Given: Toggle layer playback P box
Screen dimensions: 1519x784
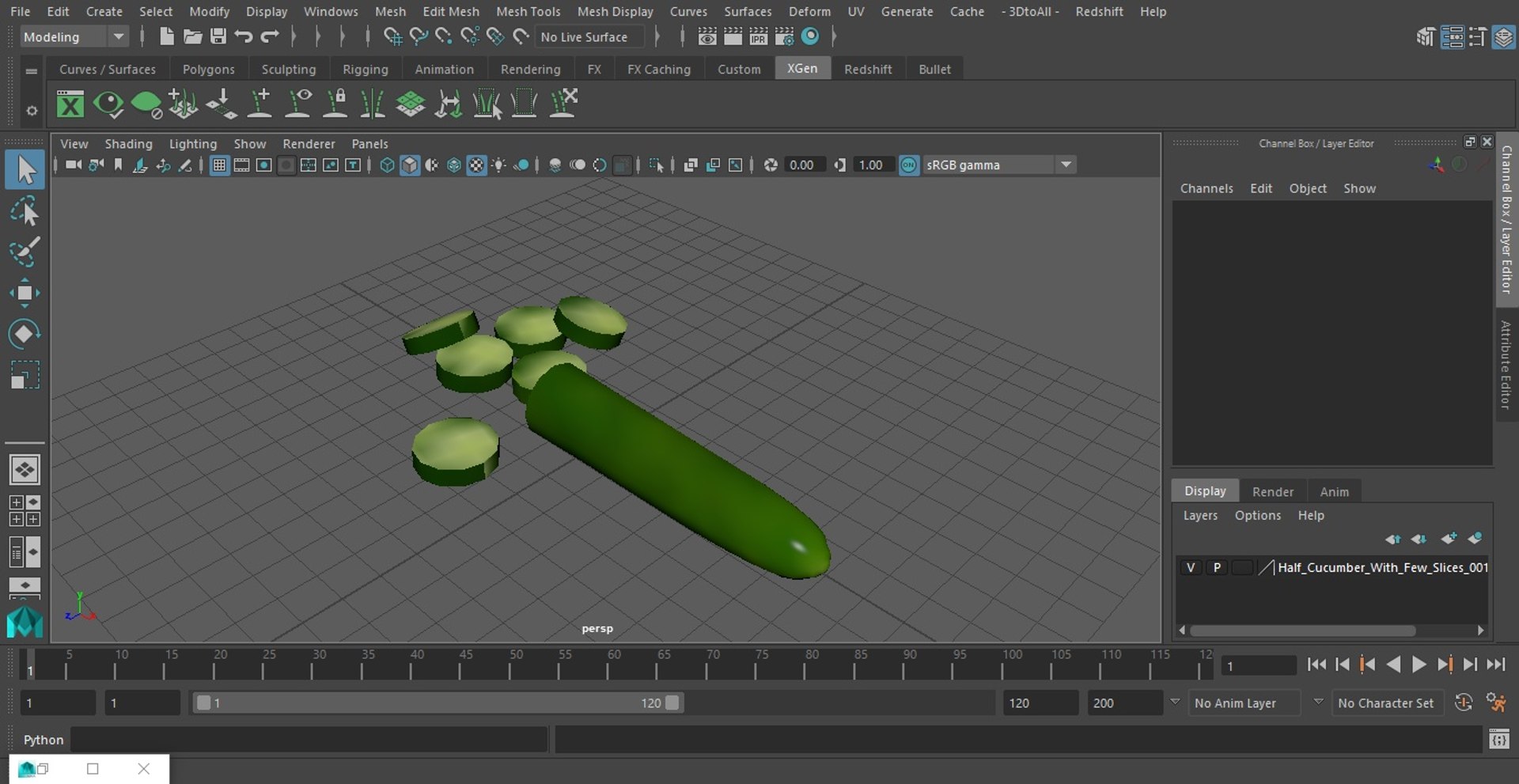Looking at the screenshot, I should pos(1217,567).
